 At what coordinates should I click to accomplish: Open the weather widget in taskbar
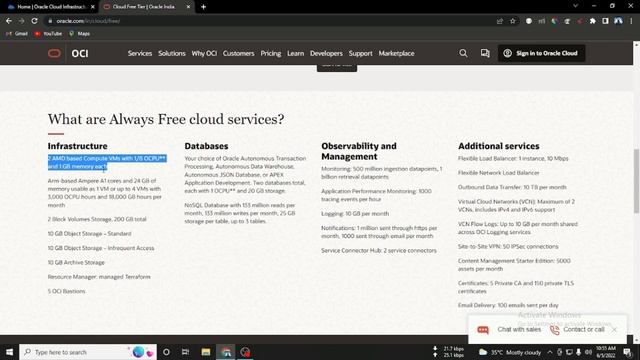tap(511, 352)
